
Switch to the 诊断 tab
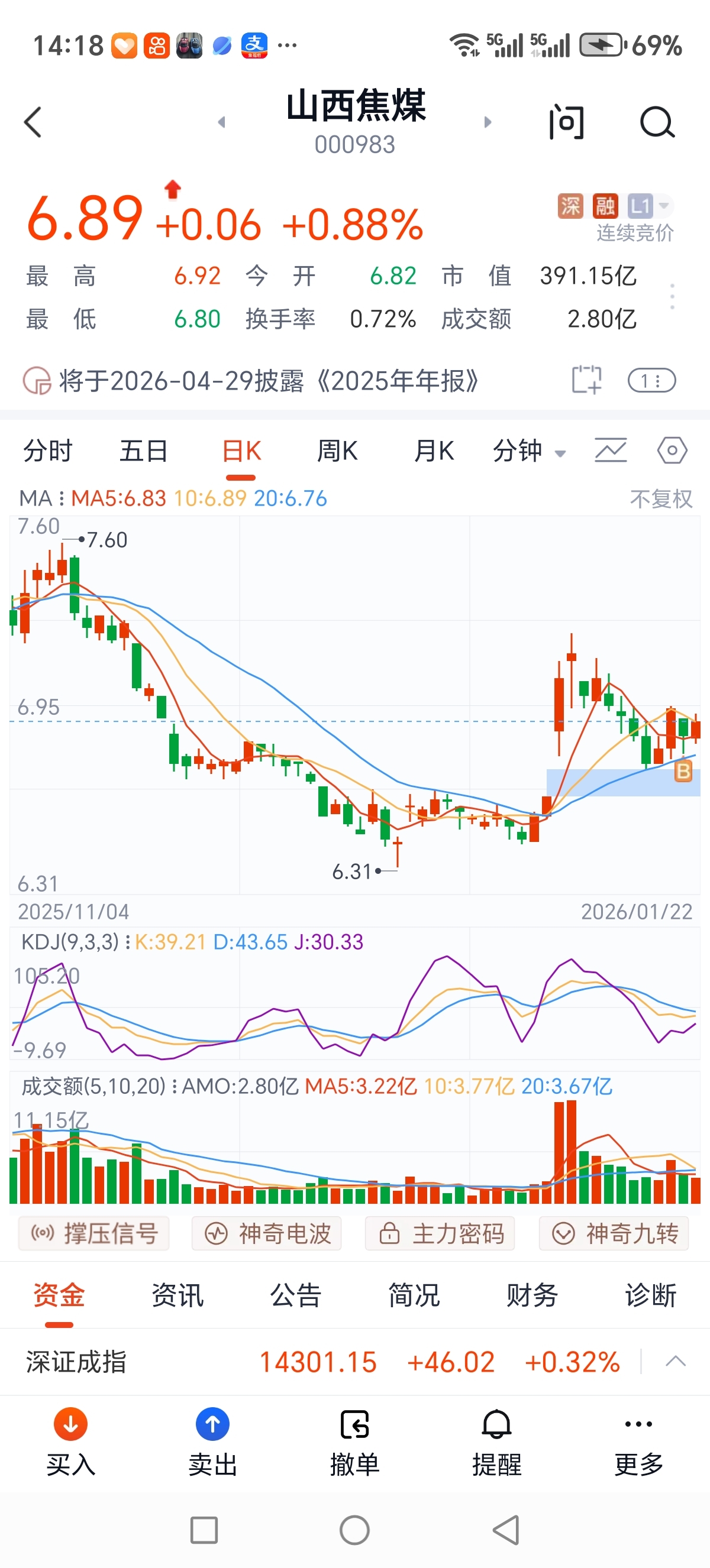point(651,1295)
